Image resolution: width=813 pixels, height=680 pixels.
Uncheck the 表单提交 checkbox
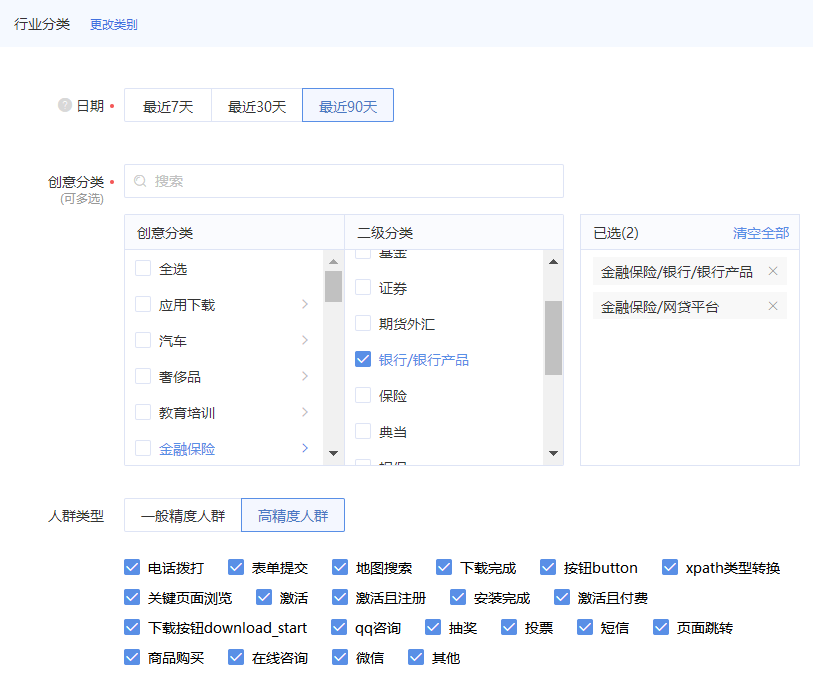click(236, 567)
